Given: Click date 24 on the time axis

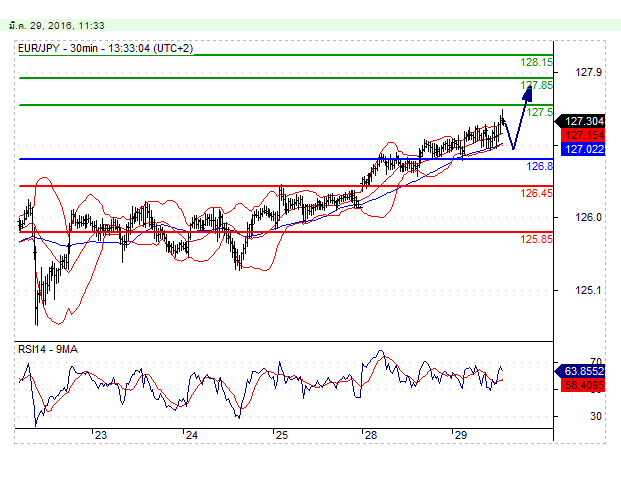Looking at the screenshot, I should 192,435.
